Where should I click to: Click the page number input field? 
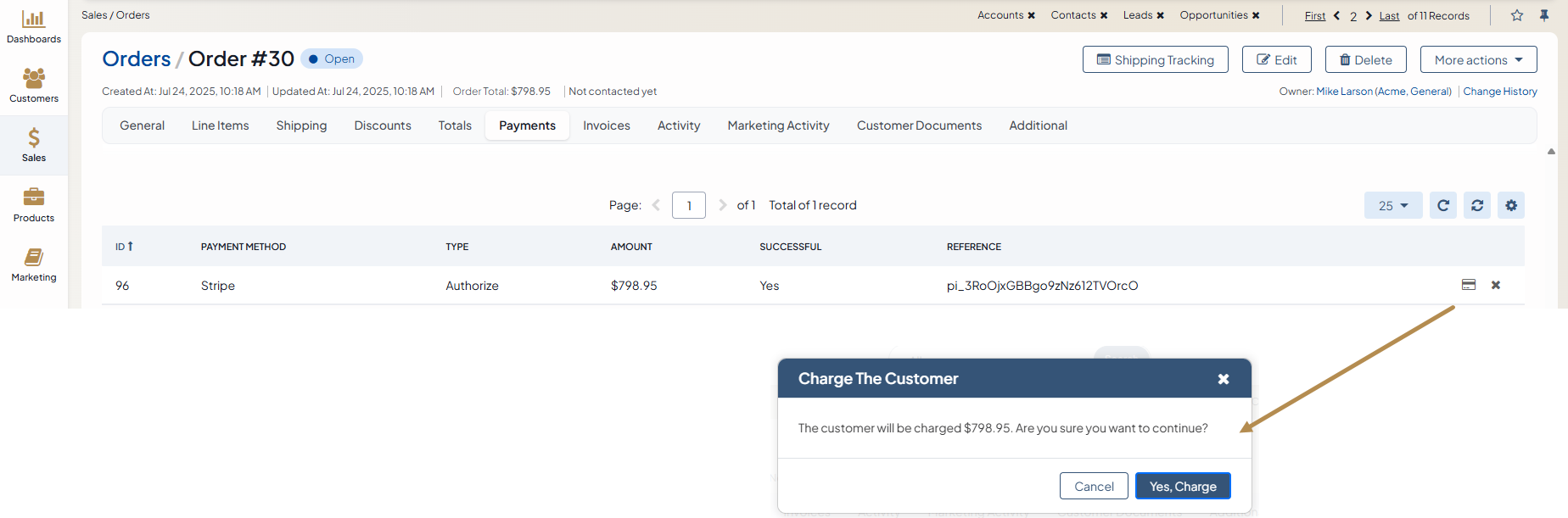(689, 205)
